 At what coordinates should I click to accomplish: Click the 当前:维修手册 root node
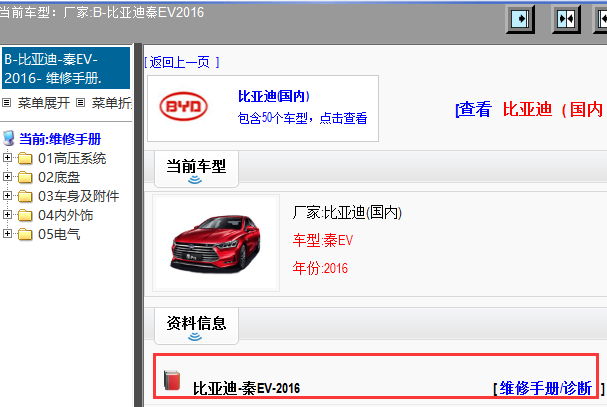tap(60, 139)
